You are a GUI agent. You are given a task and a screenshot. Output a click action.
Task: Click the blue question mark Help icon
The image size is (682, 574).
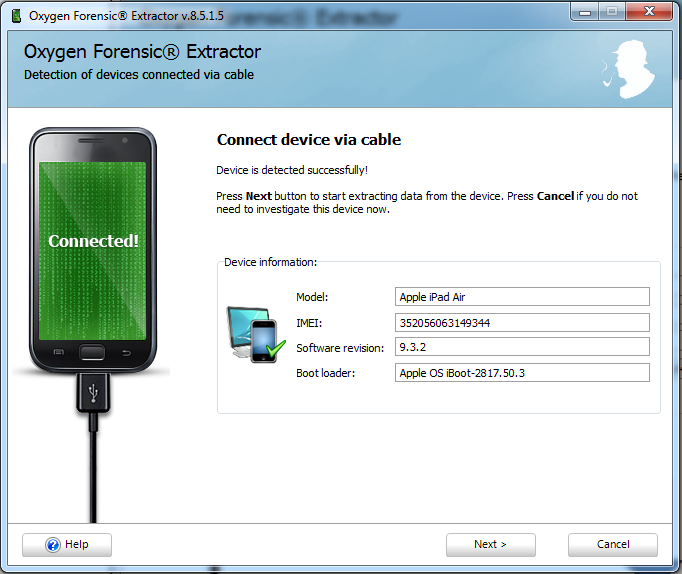tap(53, 545)
